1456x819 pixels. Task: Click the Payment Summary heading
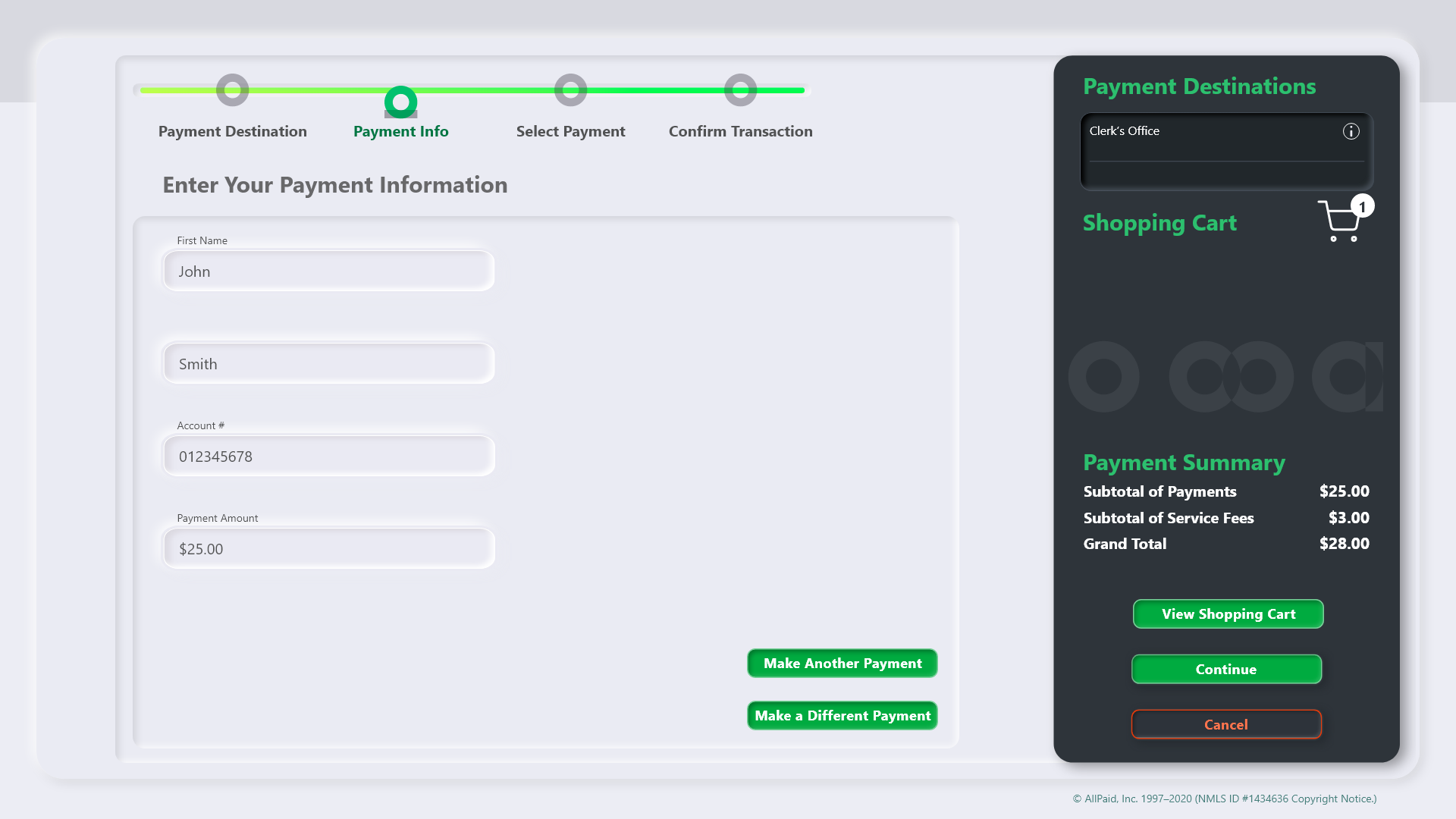(x=1184, y=463)
